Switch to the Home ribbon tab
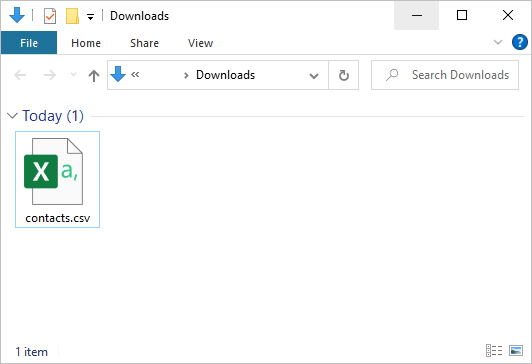Screen dimensions: 532x364 click(x=86, y=43)
